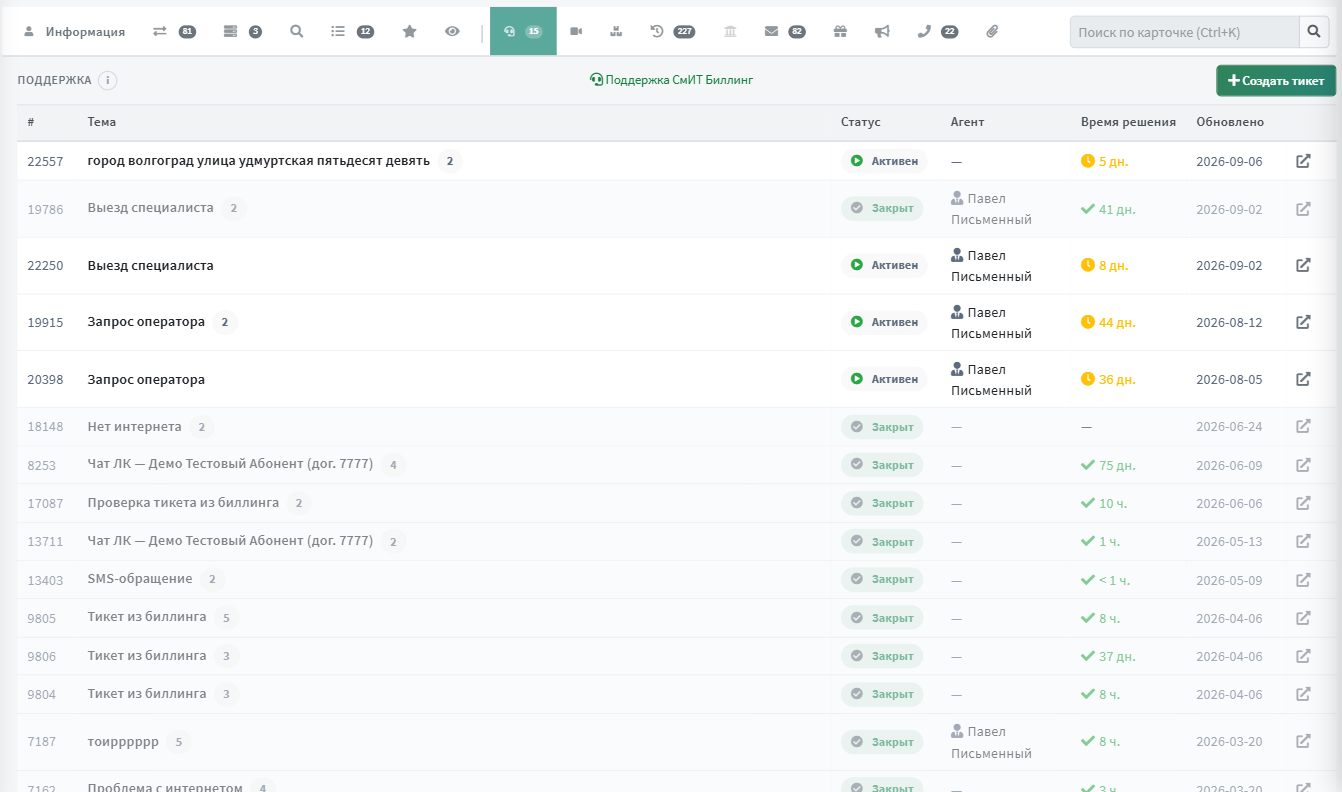Open the bank building tab
1342x792 pixels.
[x=730, y=31]
